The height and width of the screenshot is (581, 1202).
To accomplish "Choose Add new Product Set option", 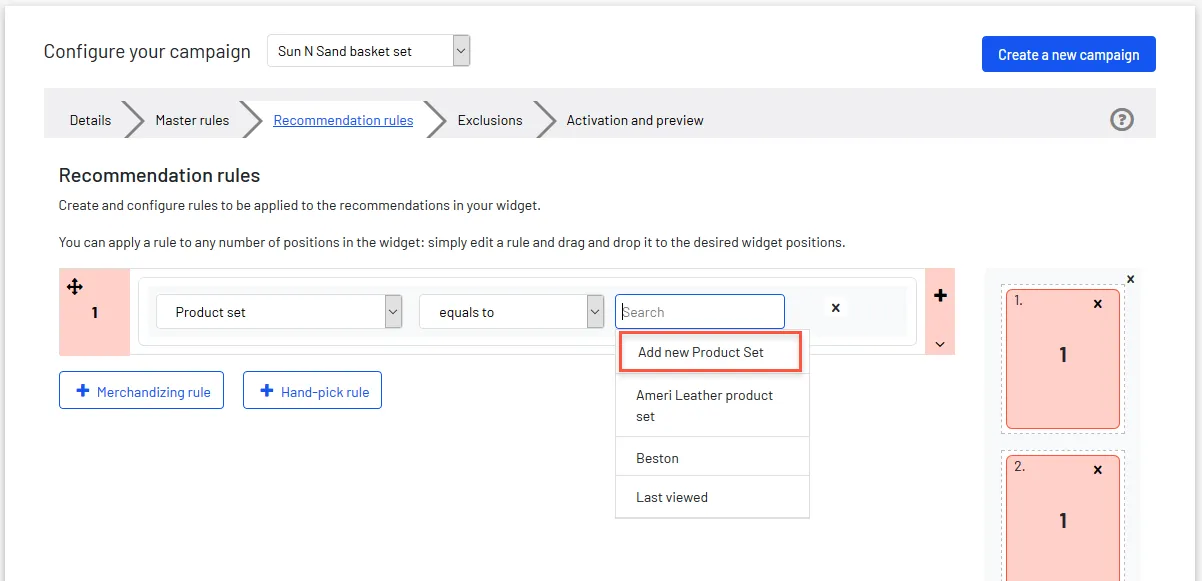I will click(710, 352).
